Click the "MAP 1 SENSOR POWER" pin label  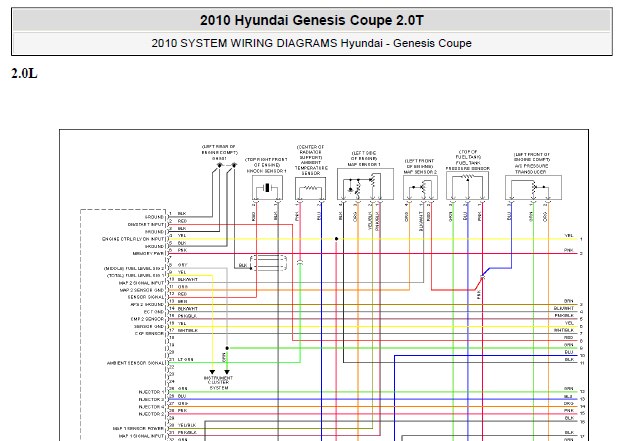pyautogui.click(x=138, y=429)
